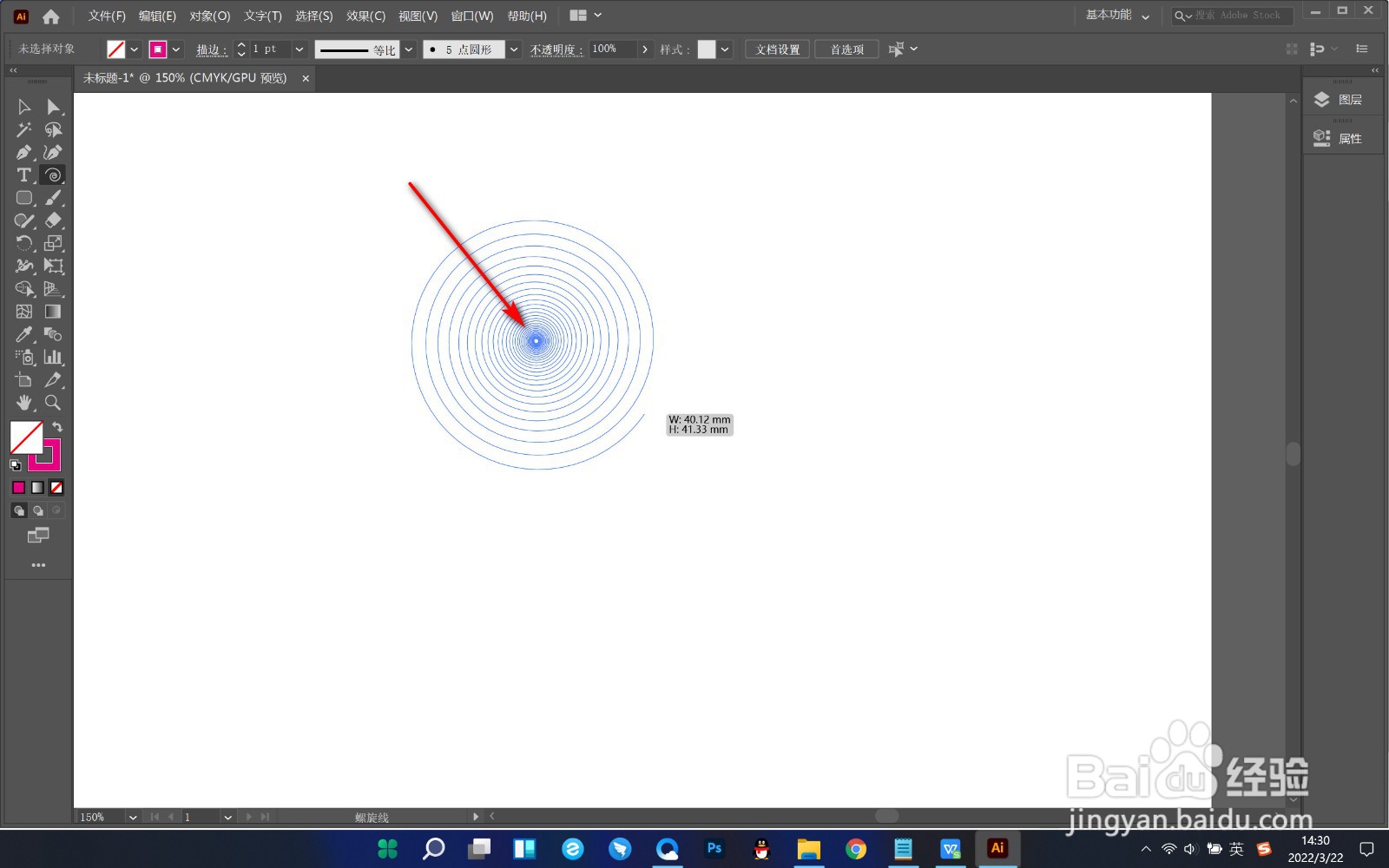The width and height of the screenshot is (1389, 868).
Task: Open the 属性 panel
Action: coord(1343,138)
